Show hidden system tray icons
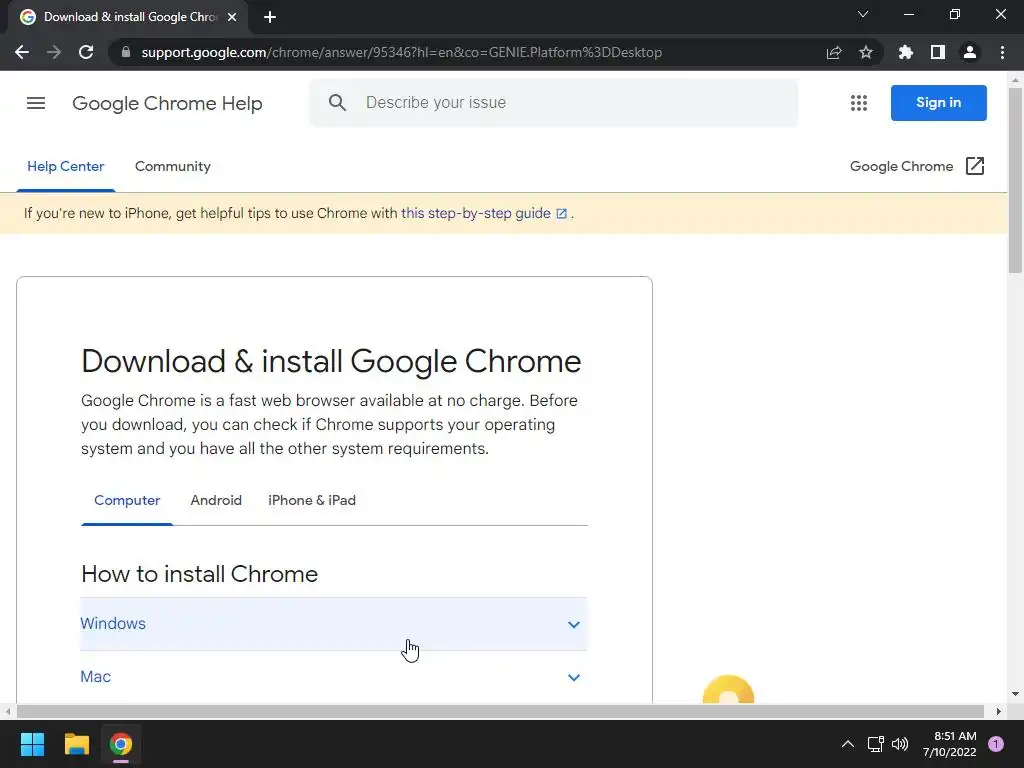Image resolution: width=1024 pixels, height=768 pixels. tap(848, 744)
